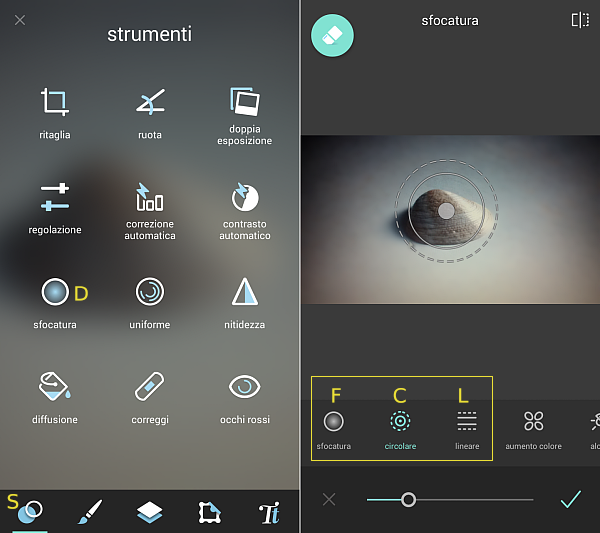Click the blur intensity slider handle

pyautogui.click(x=408, y=499)
